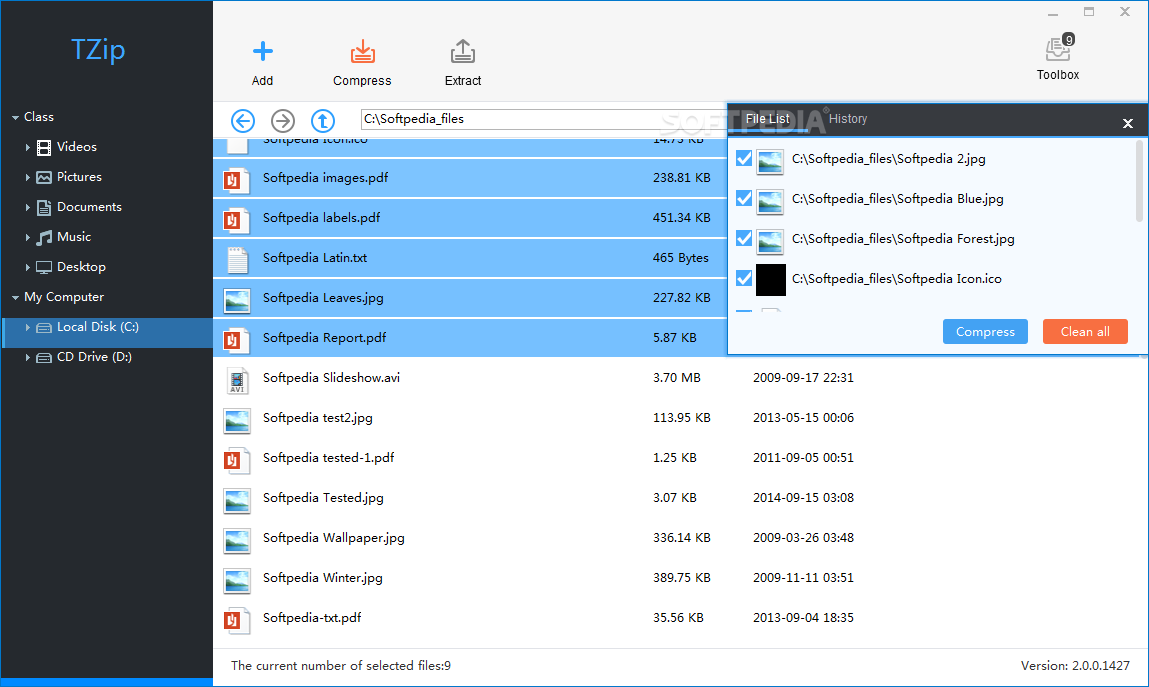This screenshot has height=687, width=1149.
Task: Uncheck Softpedia Icon.ico in File List
Action: 744,278
